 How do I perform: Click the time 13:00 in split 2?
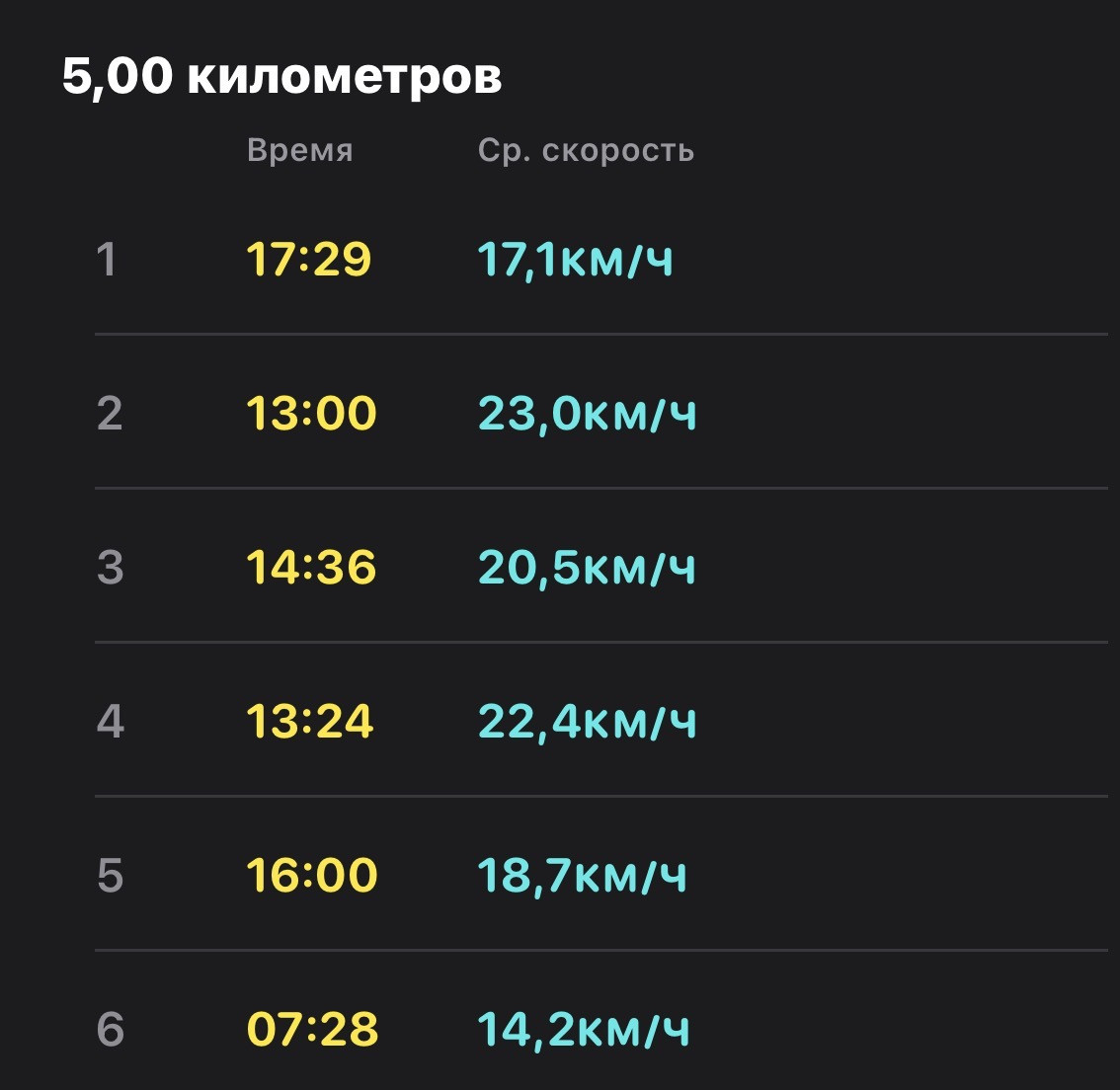click(311, 414)
